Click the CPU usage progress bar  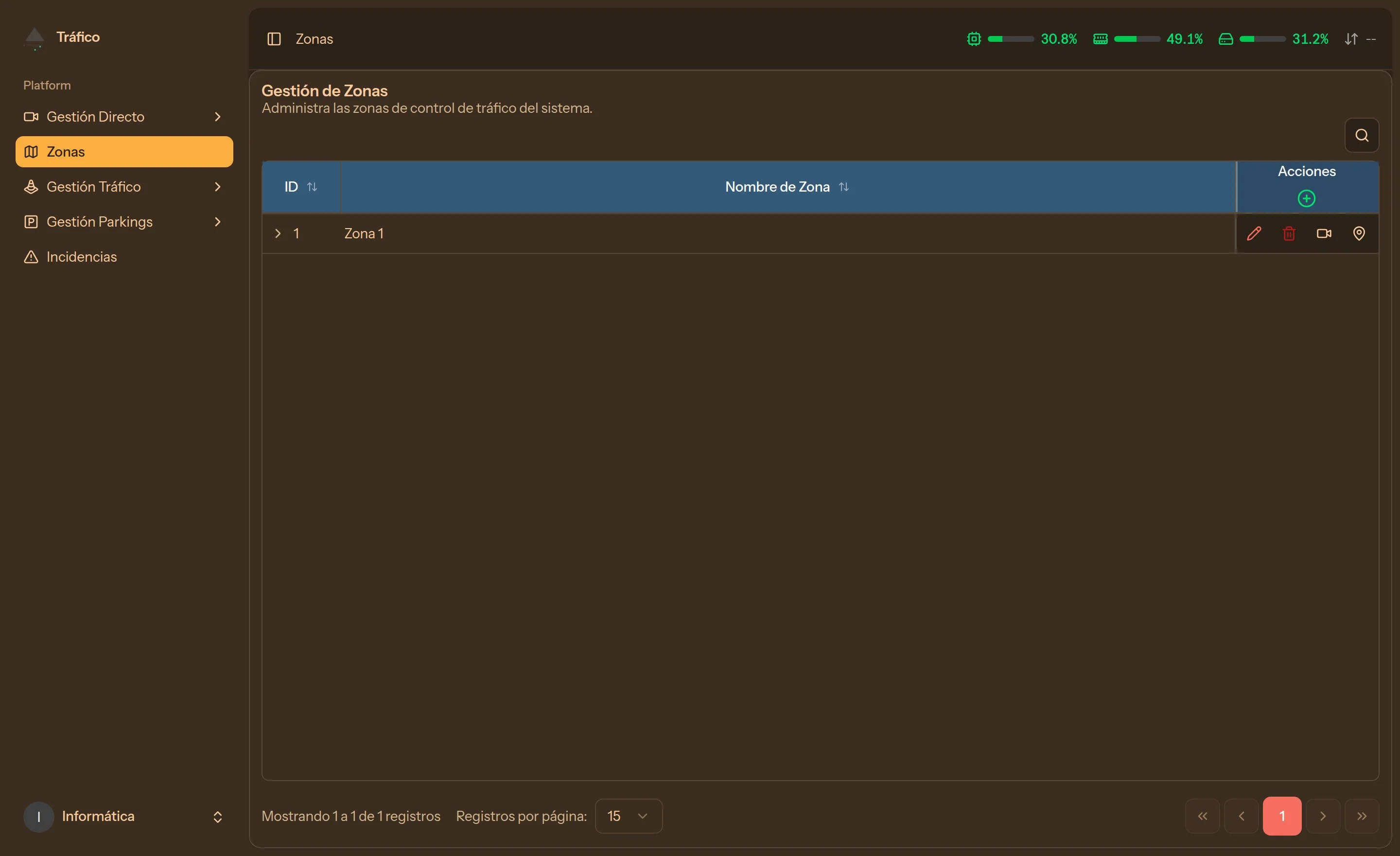[1010, 38]
